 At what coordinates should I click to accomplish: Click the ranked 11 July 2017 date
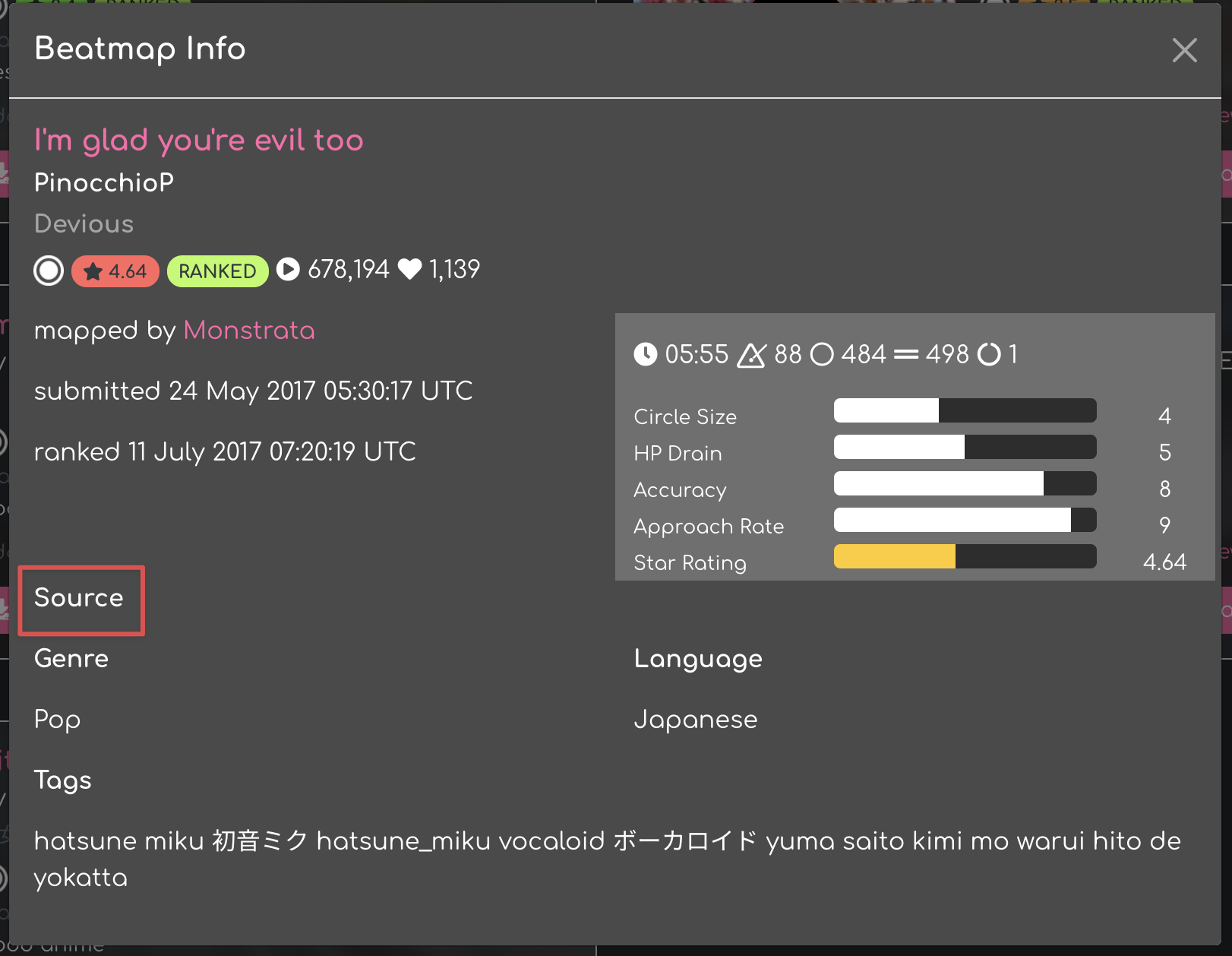tap(225, 452)
